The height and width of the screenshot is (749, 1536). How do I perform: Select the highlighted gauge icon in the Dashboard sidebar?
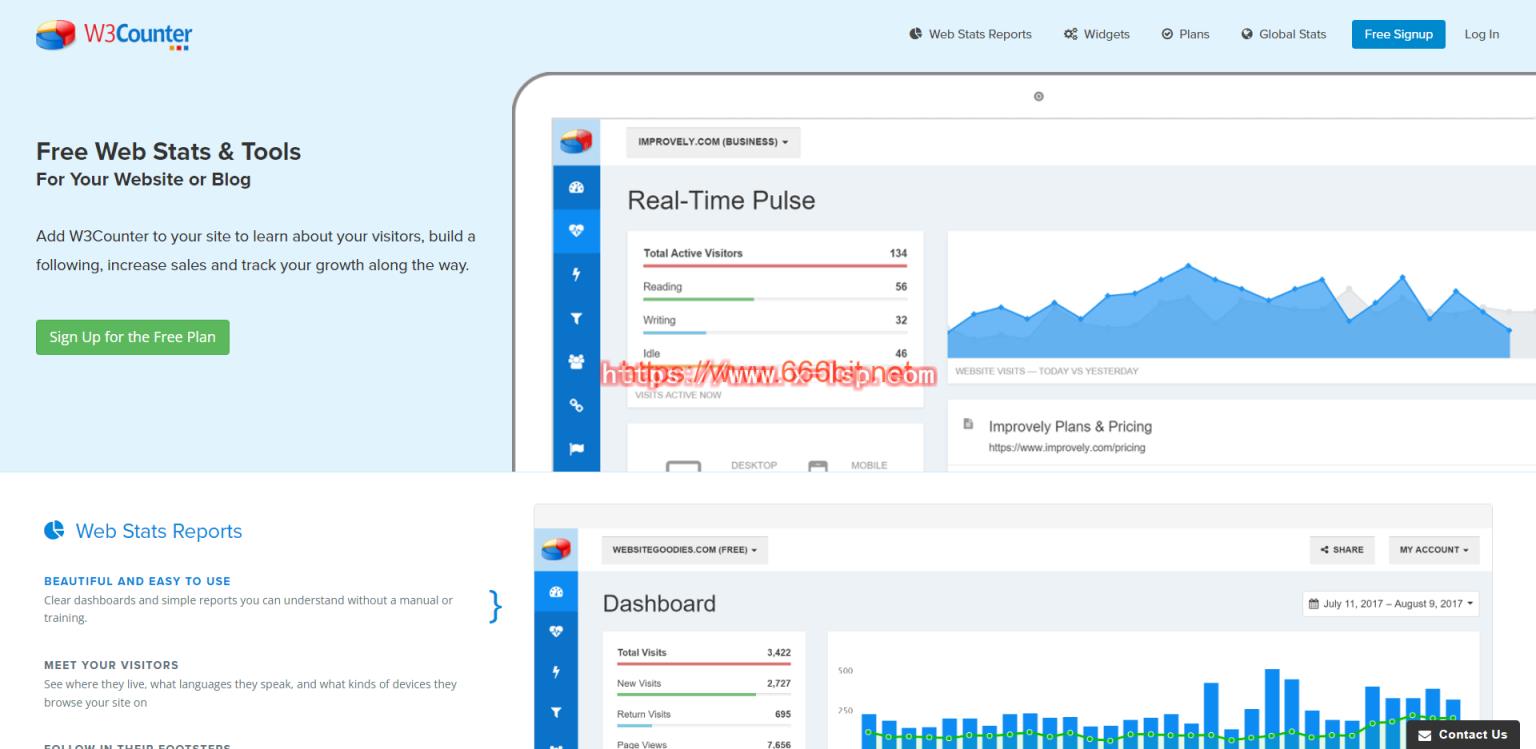pyautogui.click(x=556, y=592)
